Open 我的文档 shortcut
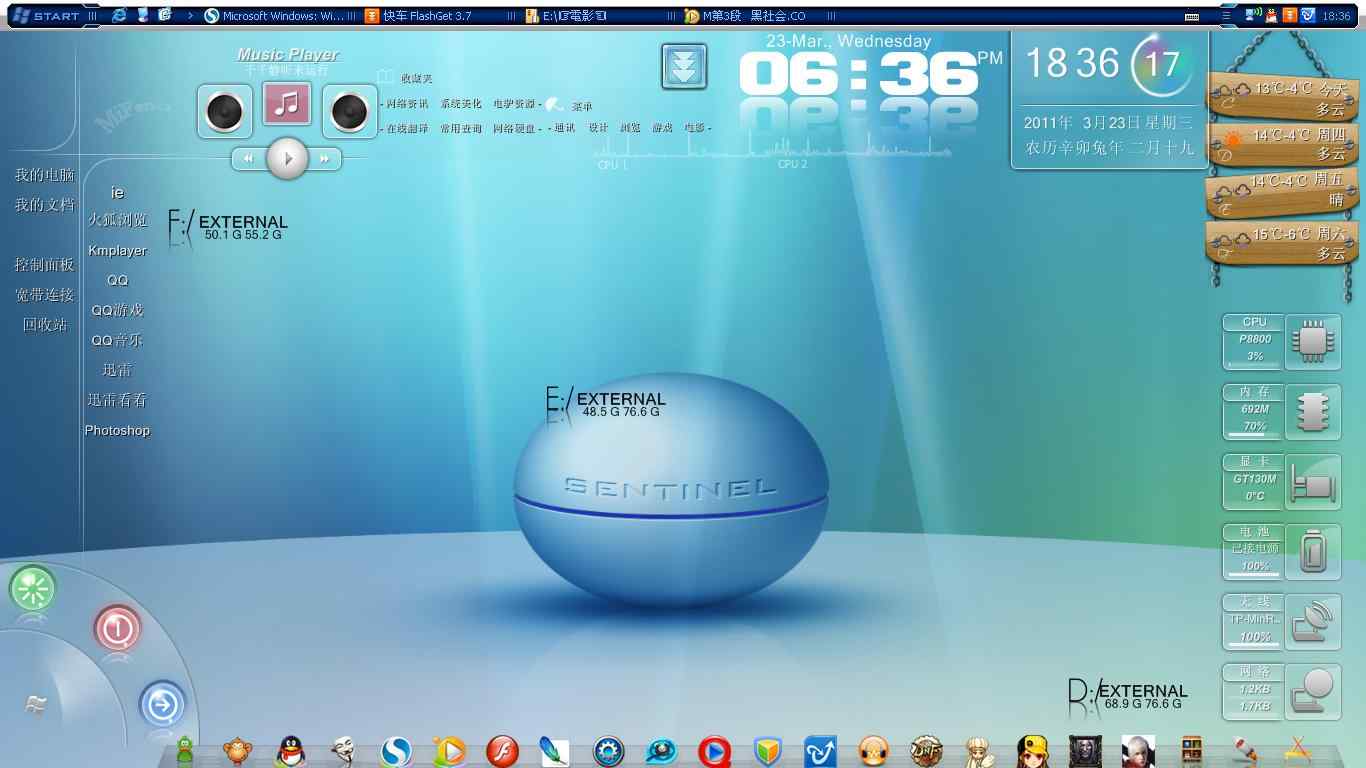 click(x=44, y=205)
